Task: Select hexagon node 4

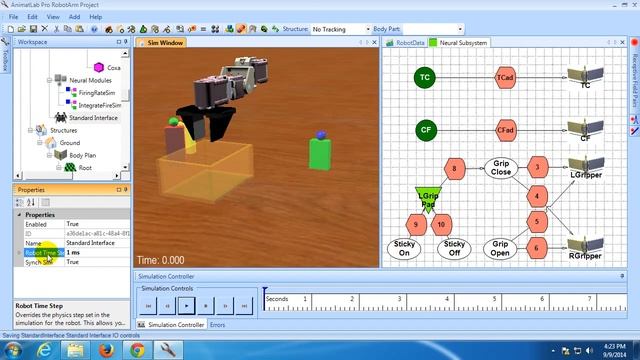Action: 537,196
